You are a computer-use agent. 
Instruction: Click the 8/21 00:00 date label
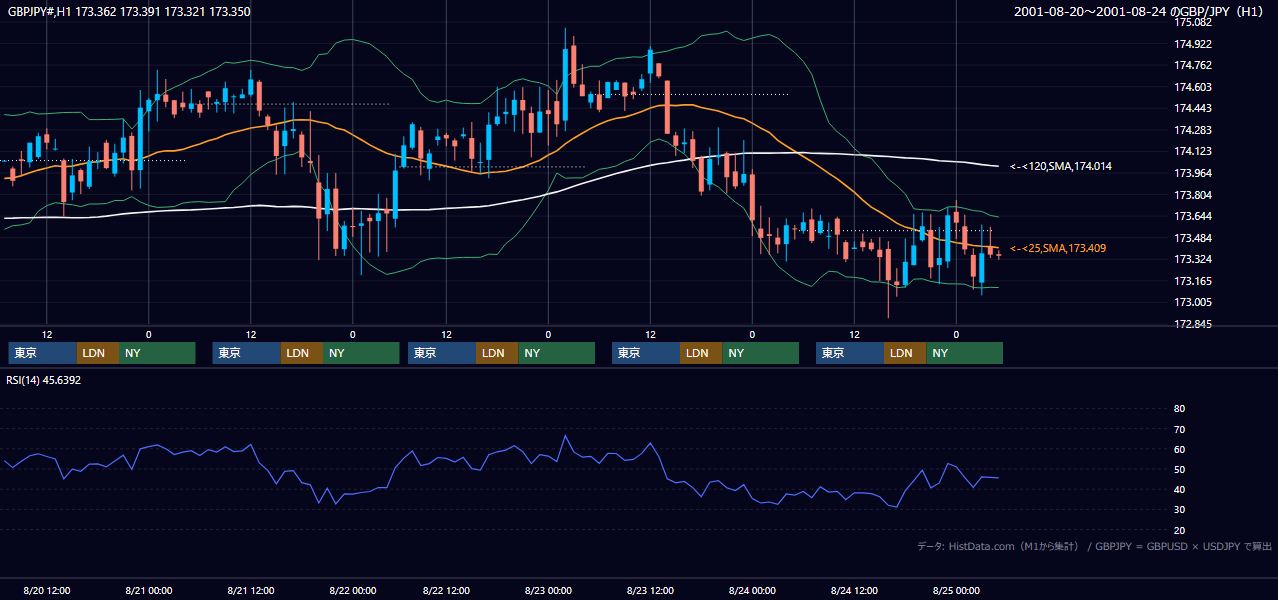(x=149, y=591)
